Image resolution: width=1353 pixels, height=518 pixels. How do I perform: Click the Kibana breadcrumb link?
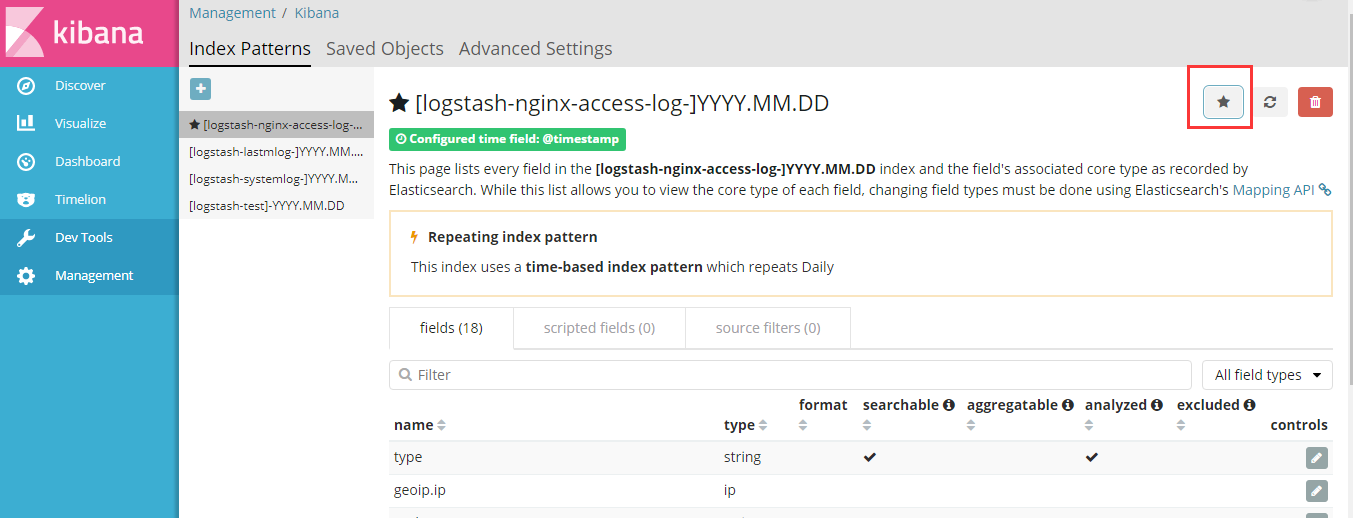[316, 13]
